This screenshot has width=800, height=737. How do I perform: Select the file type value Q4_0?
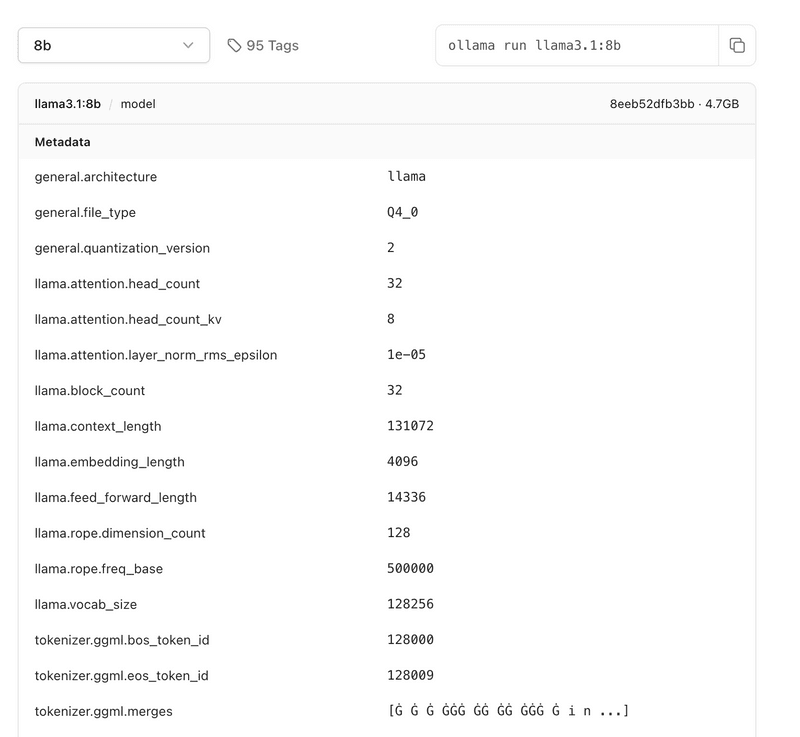403,212
